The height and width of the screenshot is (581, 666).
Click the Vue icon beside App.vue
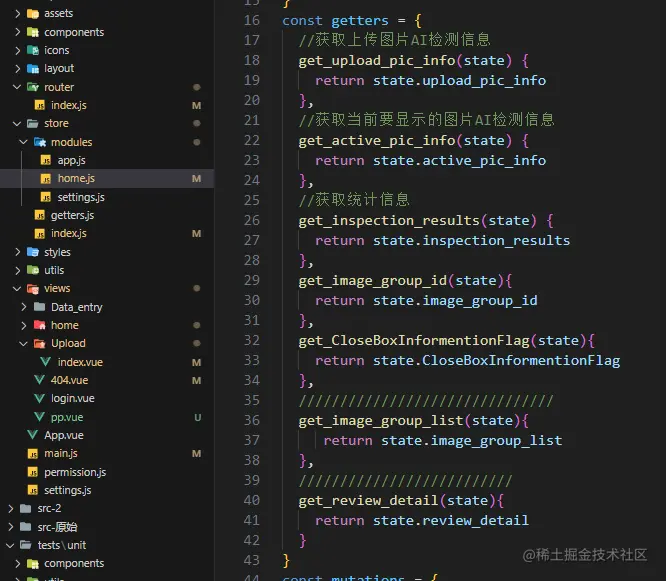tap(33, 435)
